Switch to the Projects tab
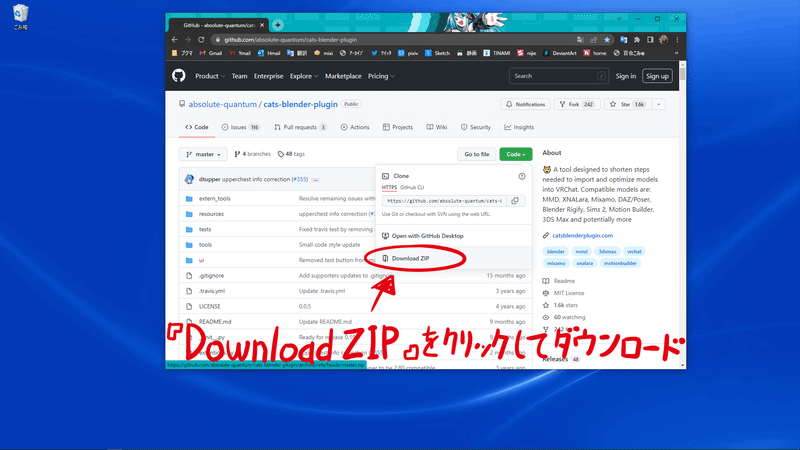 pyautogui.click(x=397, y=127)
